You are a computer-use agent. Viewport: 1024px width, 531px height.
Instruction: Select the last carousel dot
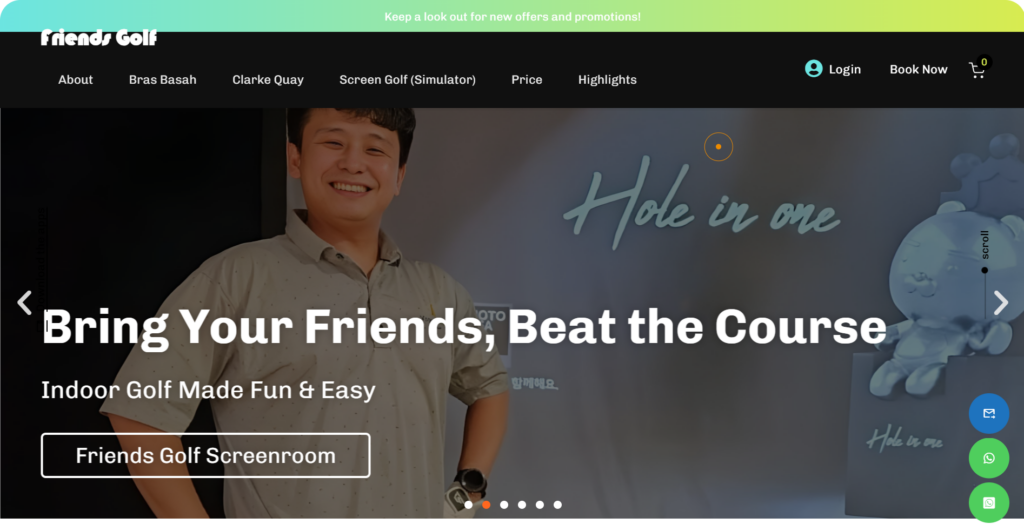point(557,504)
